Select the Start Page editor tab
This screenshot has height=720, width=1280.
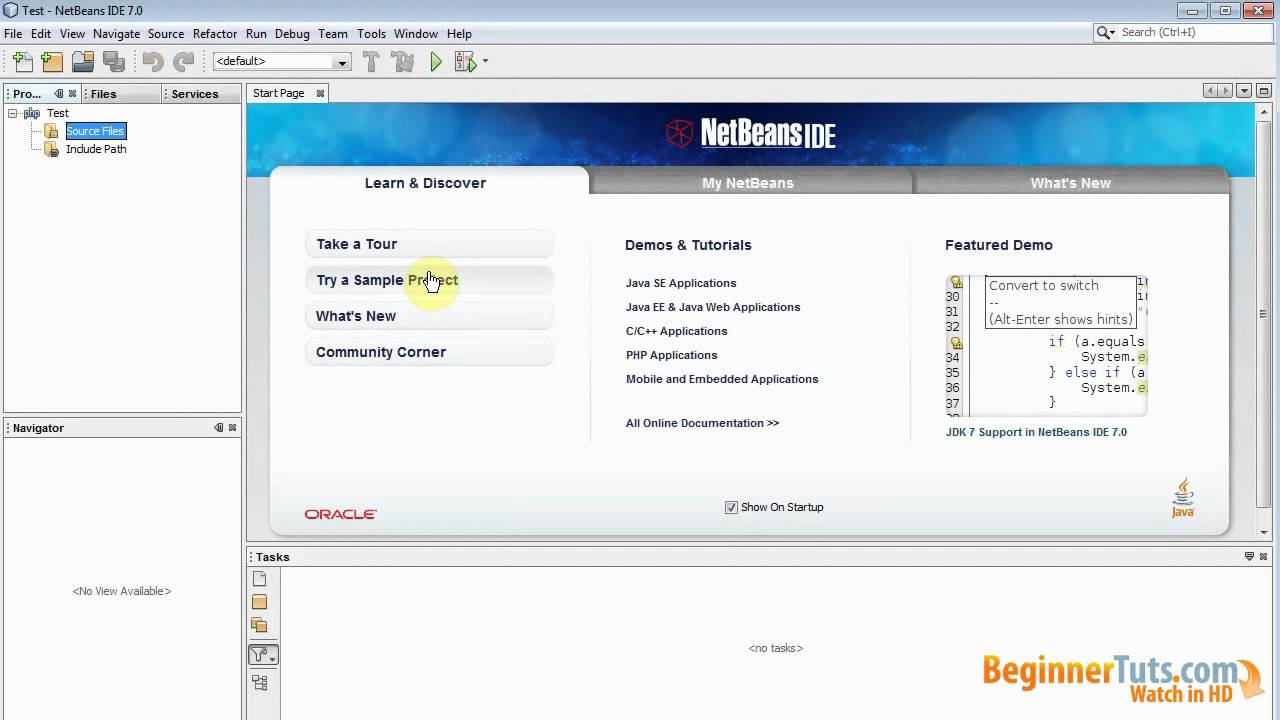pyautogui.click(x=279, y=93)
